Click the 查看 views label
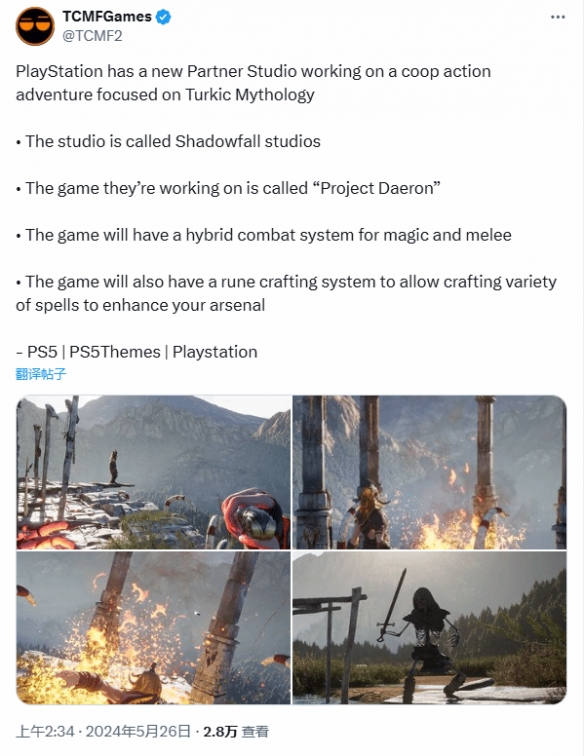This screenshot has height=756, width=584. pos(255,731)
